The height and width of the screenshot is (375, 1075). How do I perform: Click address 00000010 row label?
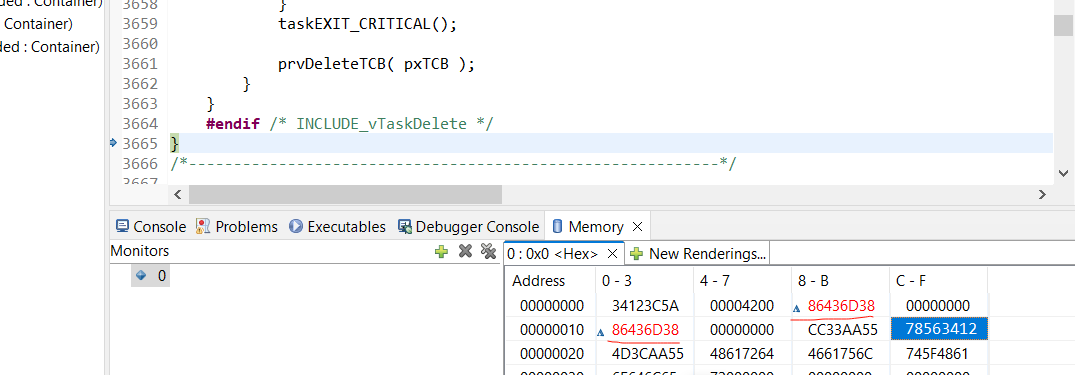pos(551,329)
